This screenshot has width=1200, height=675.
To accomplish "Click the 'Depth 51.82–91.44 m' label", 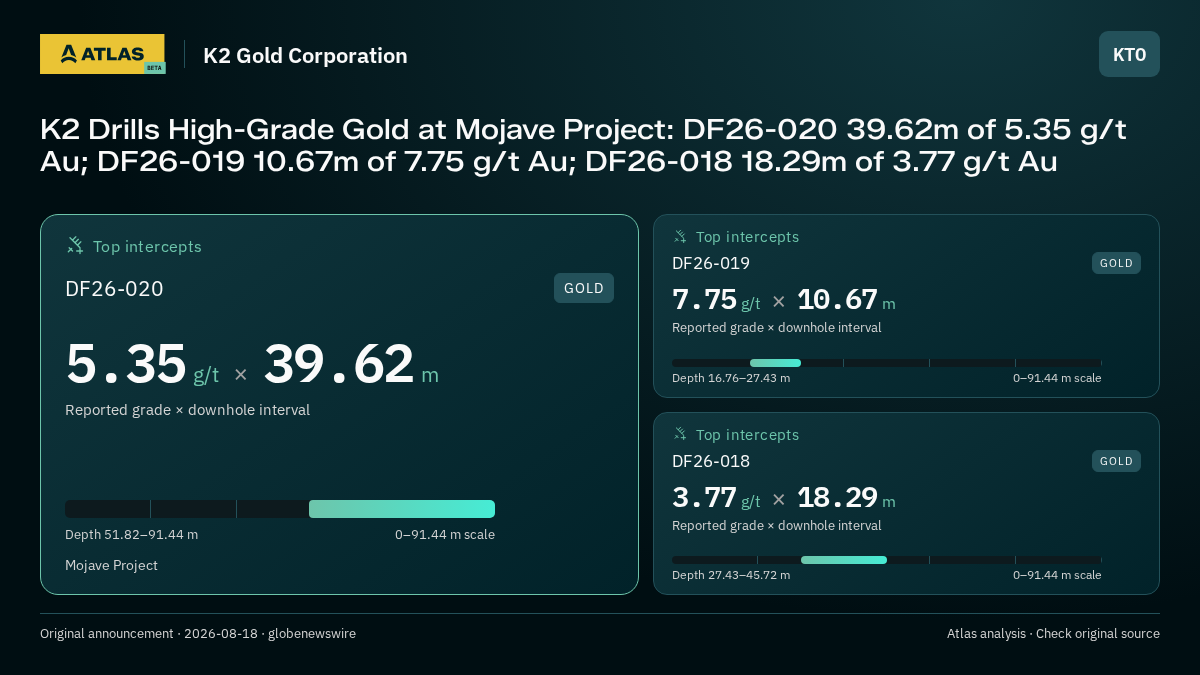I will click(x=131, y=534).
